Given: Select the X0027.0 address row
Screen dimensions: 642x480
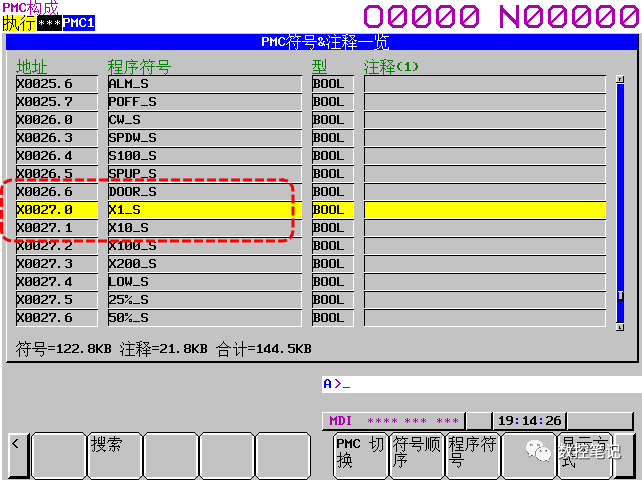Looking at the screenshot, I should click(x=56, y=210).
